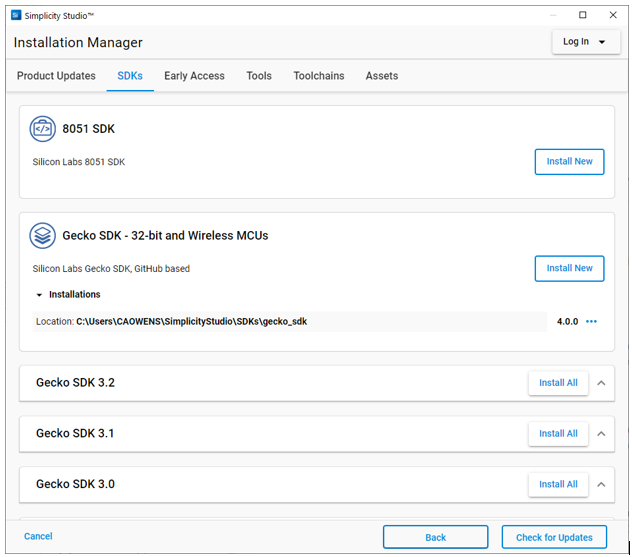Click the Silicon Labs 8051 SDK description
This screenshot has height=557, width=632.
[79, 162]
